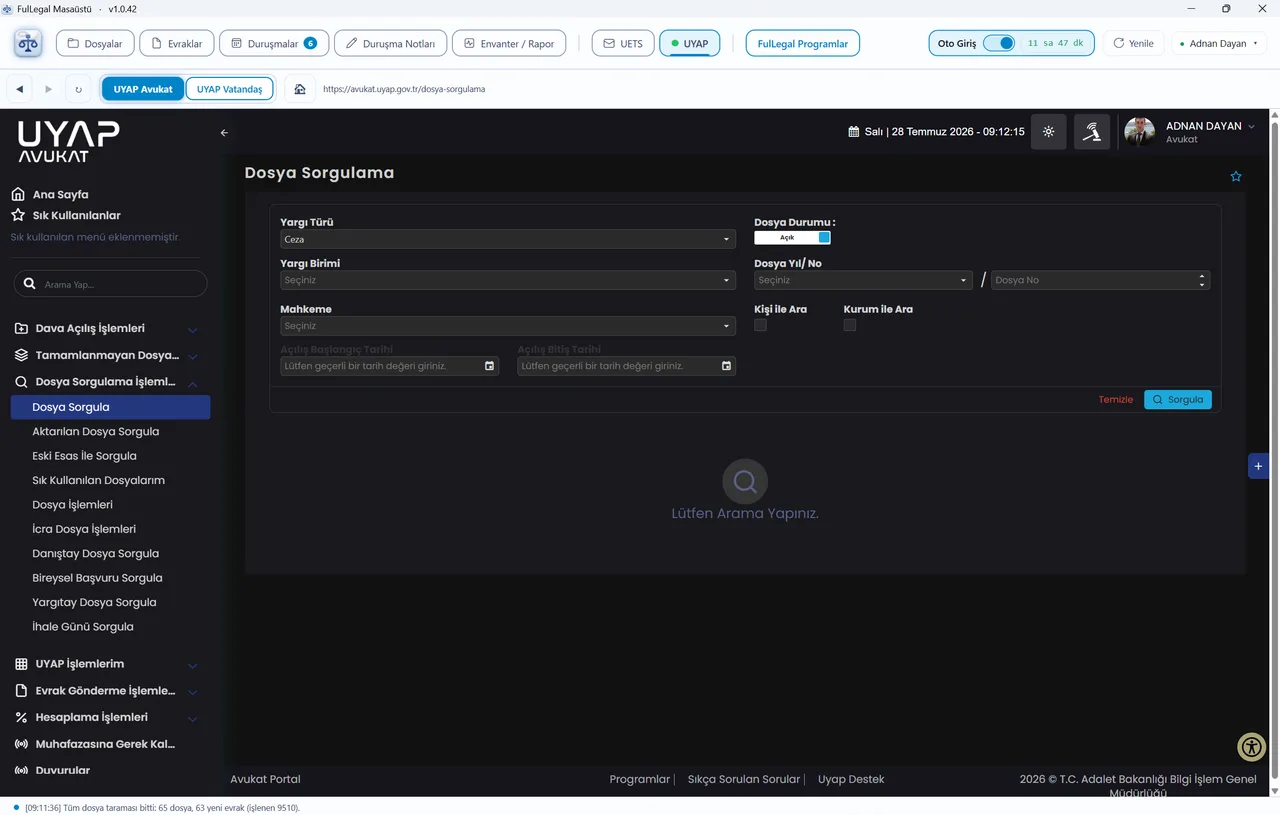Viewport: 1280px width, 815px height.
Task: Switch to the UYAP Vatandaş tab
Action: 229,89
